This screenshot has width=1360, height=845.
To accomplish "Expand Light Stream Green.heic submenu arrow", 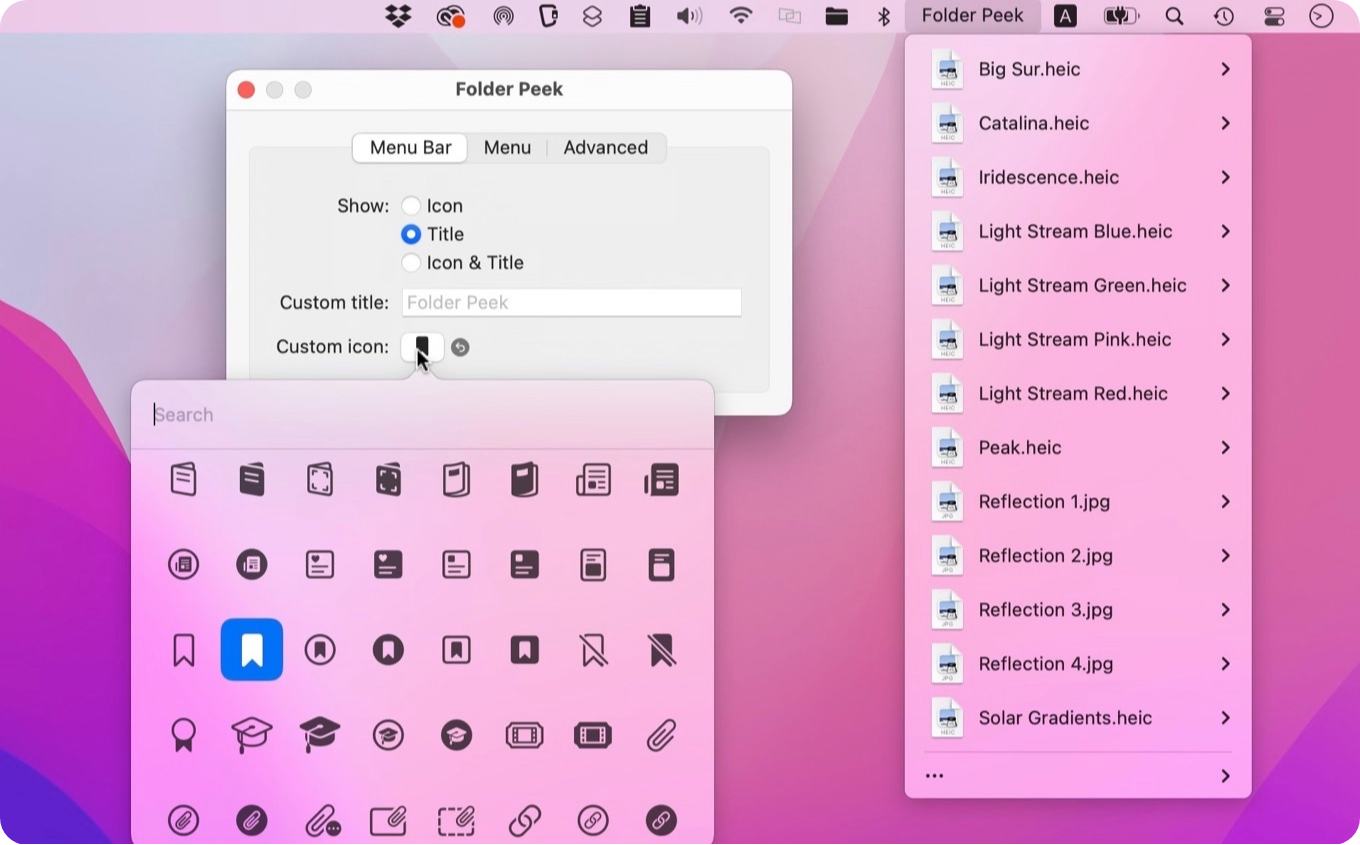I will click(1225, 285).
